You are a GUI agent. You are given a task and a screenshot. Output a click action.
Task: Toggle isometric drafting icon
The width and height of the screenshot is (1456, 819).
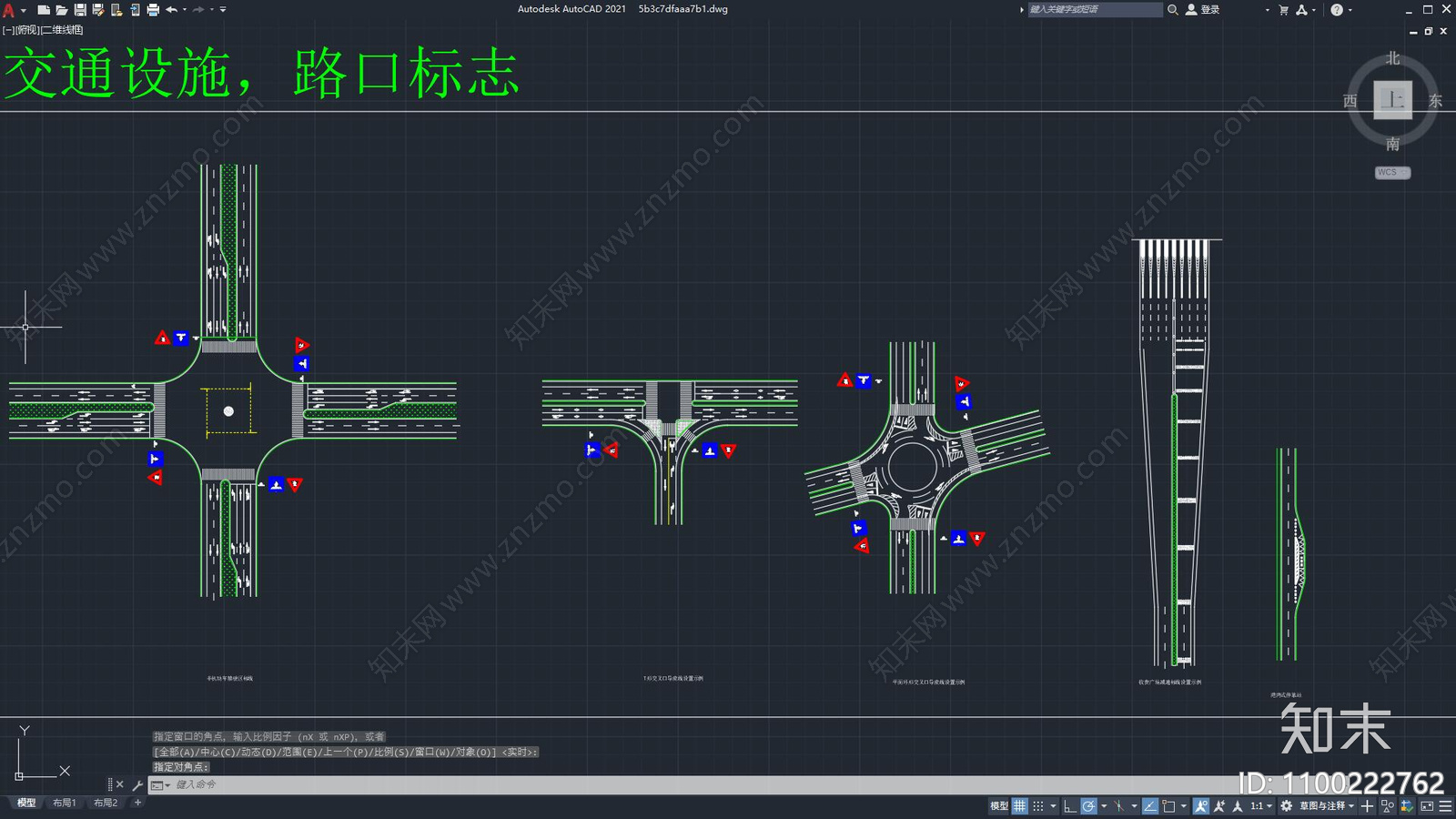click(1119, 806)
